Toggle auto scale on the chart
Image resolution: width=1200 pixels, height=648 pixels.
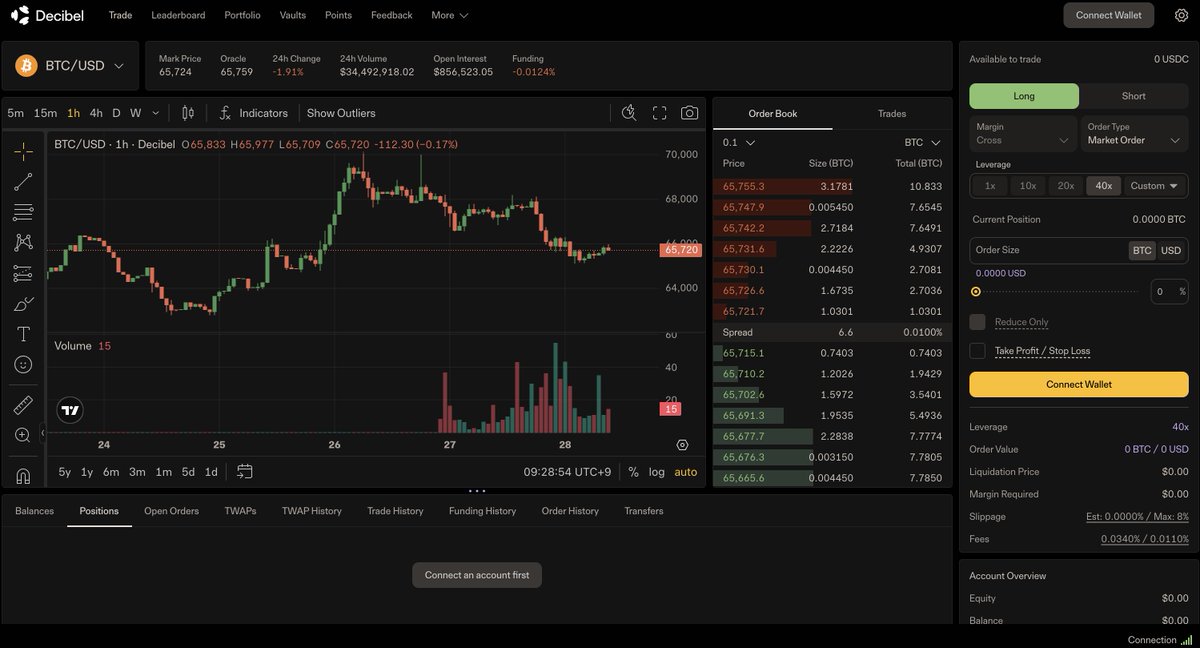[x=686, y=472]
